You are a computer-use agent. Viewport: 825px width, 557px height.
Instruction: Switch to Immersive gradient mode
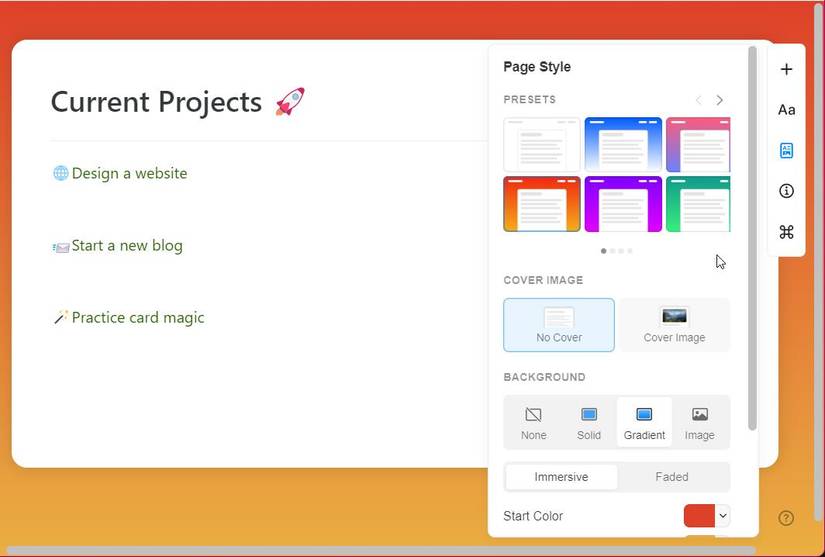click(561, 477)
